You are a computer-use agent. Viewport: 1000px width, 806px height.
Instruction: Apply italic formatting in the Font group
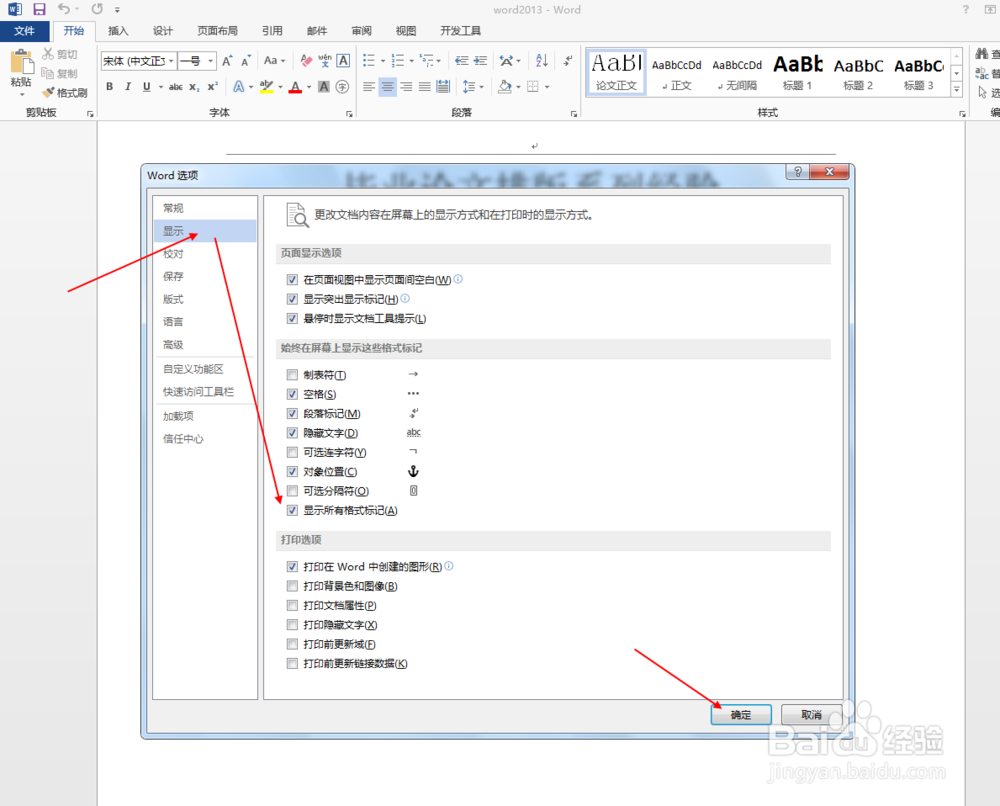coord(126,88)
